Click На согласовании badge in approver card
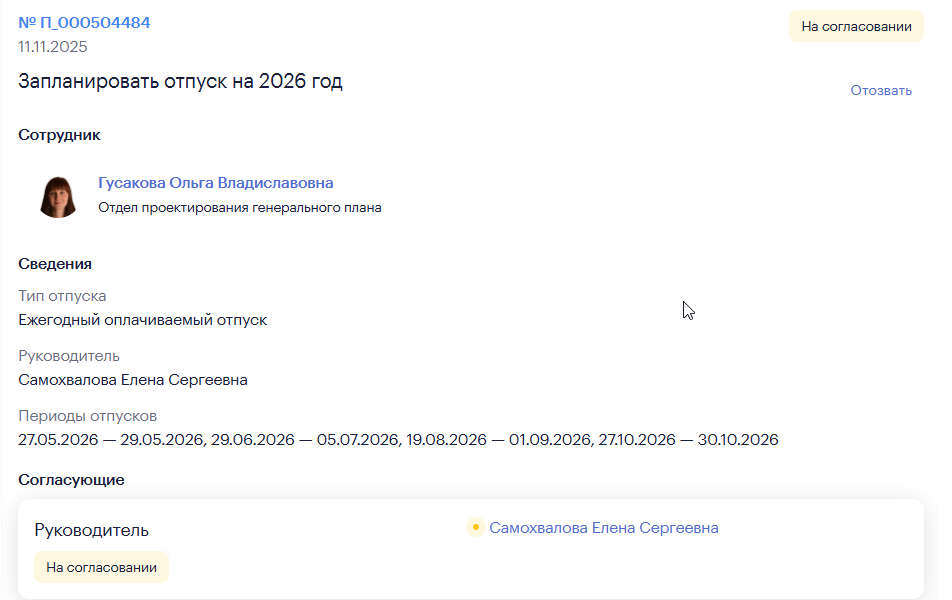Image resolution: width=952 pixels, height=600 pixels. point(101,567)
